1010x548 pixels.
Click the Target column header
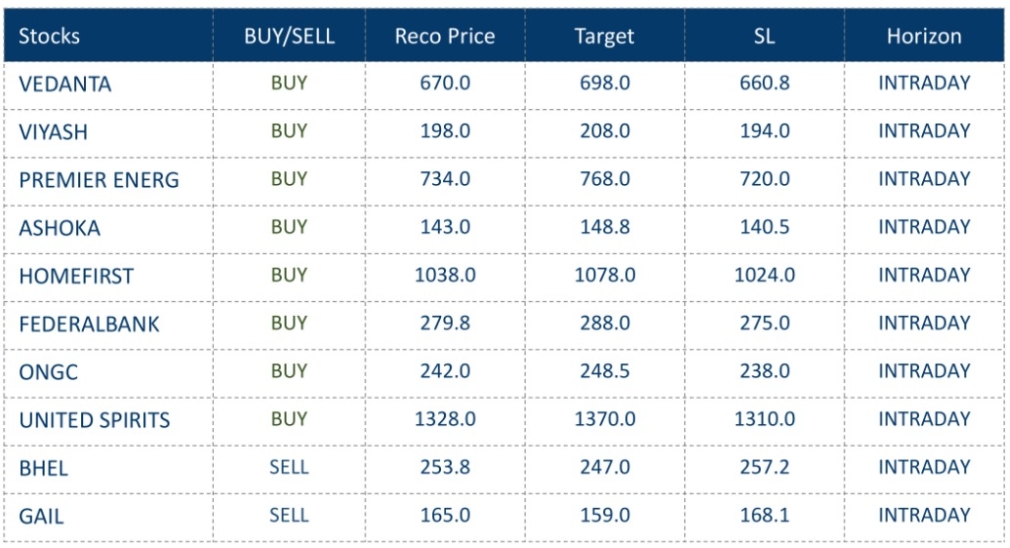click(604, 36)
